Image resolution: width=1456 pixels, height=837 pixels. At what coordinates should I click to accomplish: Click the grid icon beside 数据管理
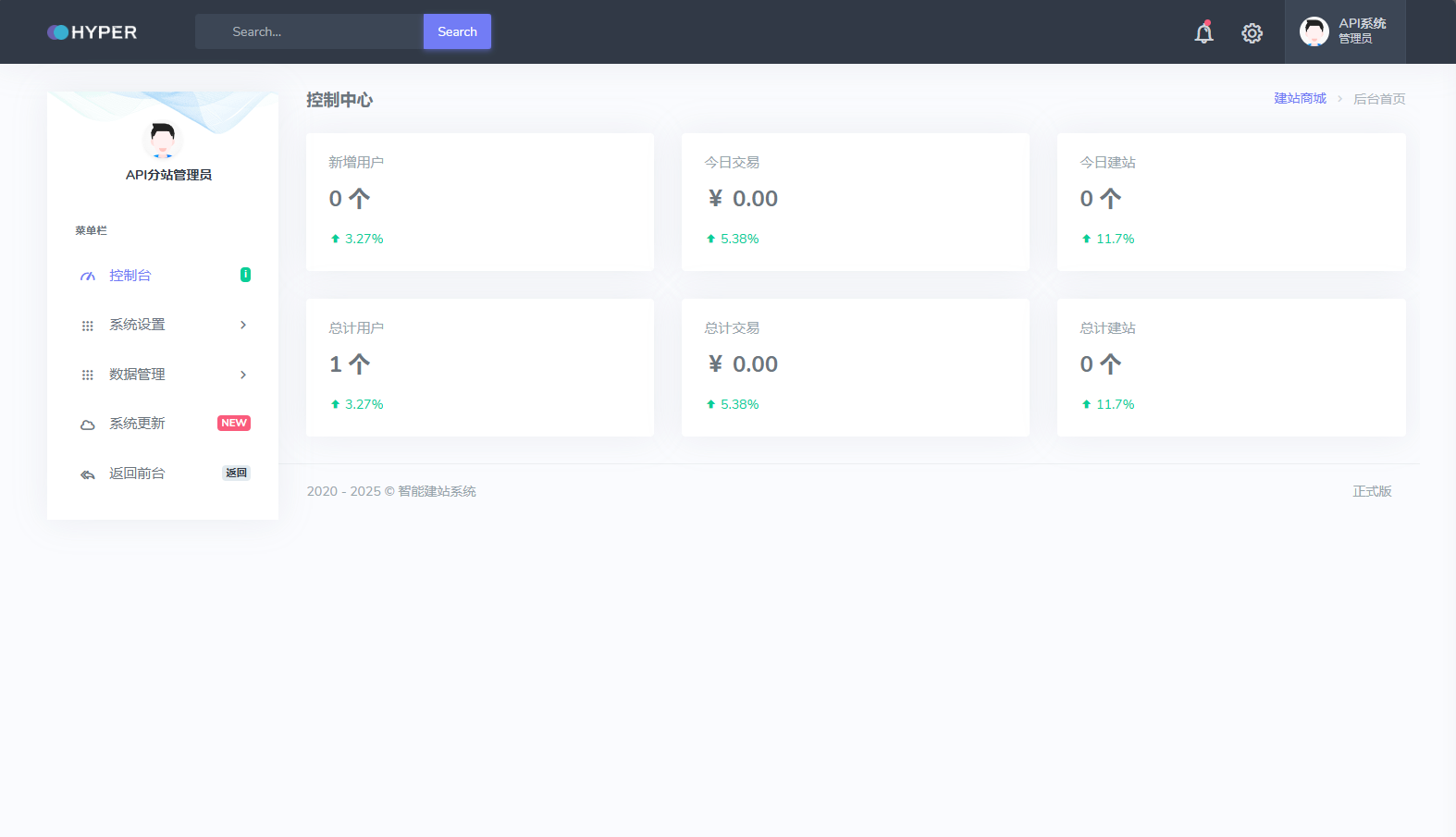click(88, 375)
